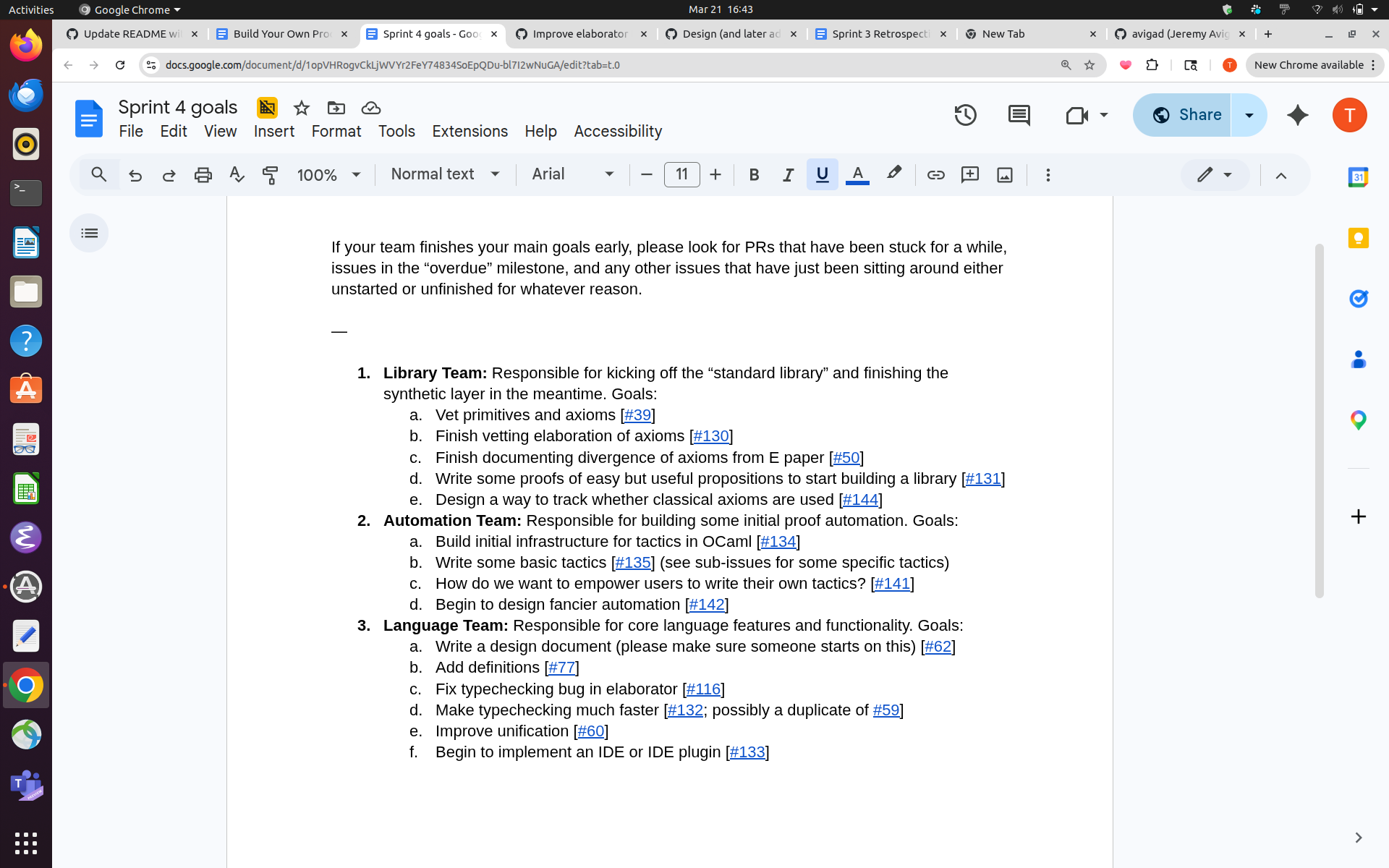
Task: Click the insert link icon
Action: tap(935, 174)
